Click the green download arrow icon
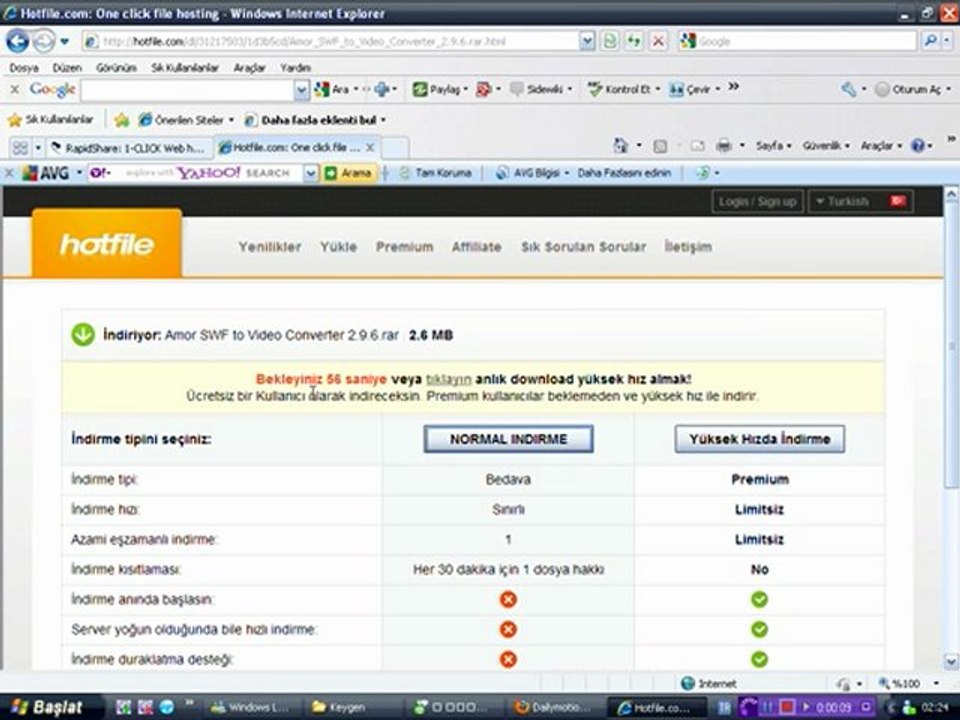This screenshot has width=960, height=720. (x=83, y=335)
